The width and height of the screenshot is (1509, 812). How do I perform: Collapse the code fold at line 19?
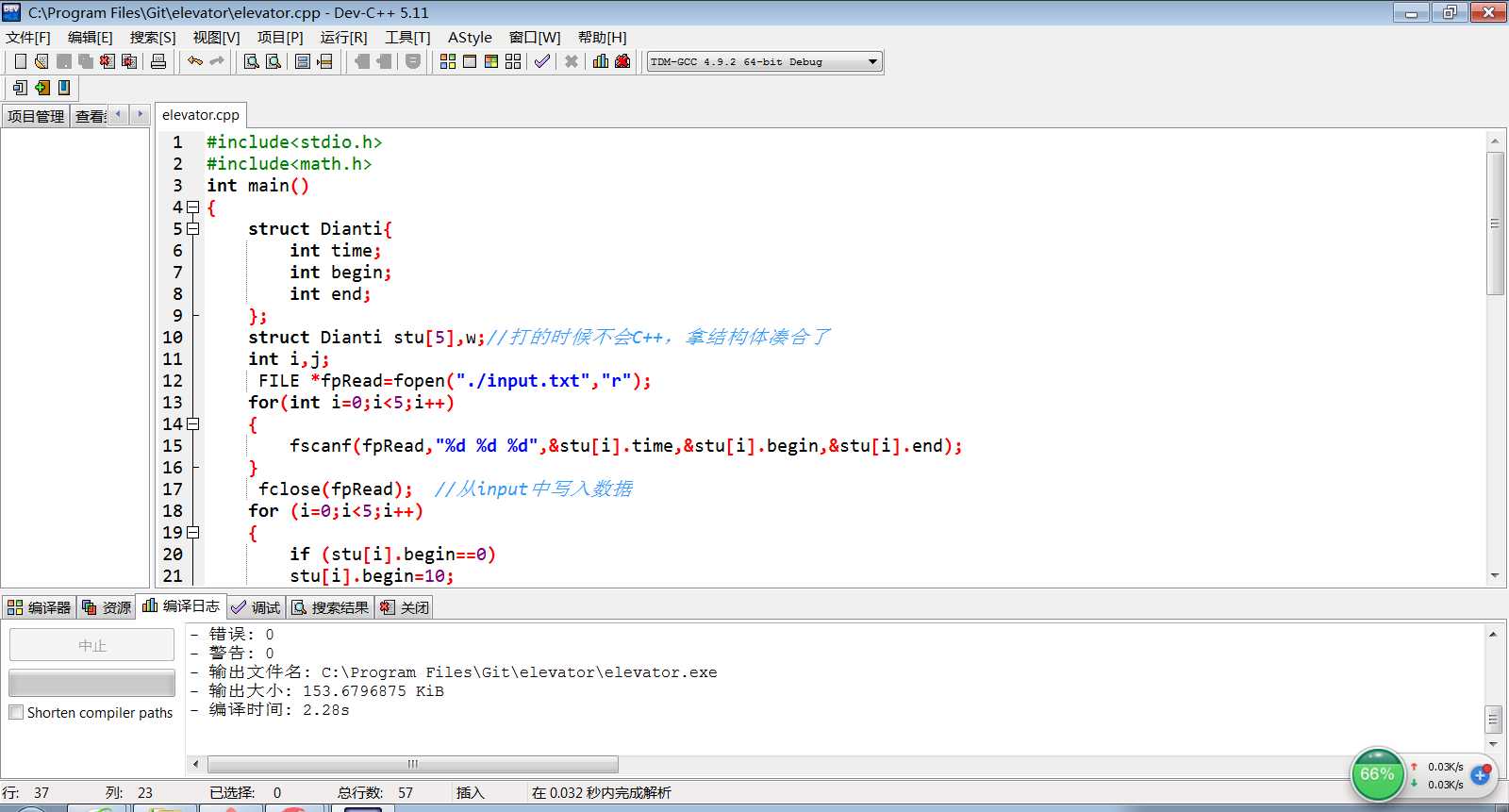(193, 533)
